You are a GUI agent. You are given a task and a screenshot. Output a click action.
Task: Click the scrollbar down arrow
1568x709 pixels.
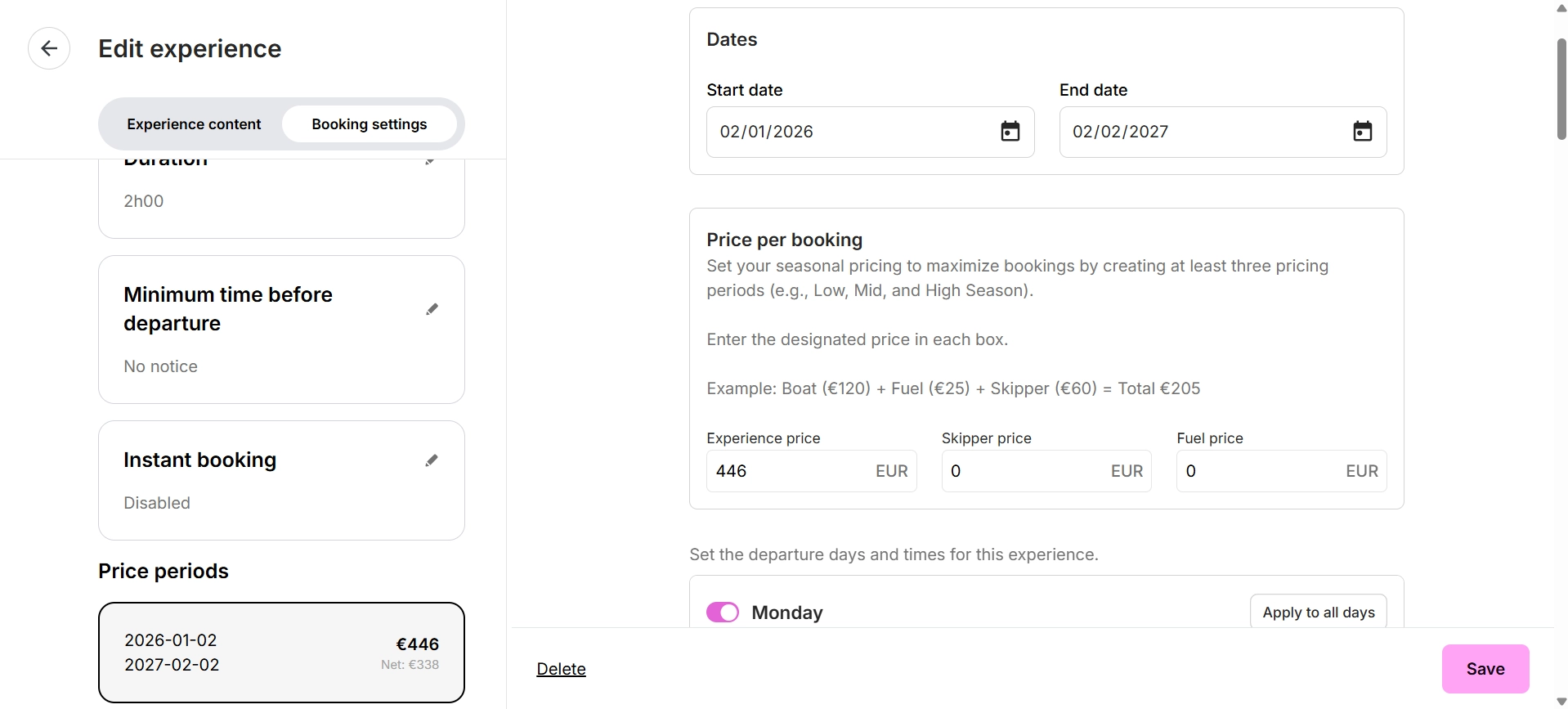[1561, 702]
